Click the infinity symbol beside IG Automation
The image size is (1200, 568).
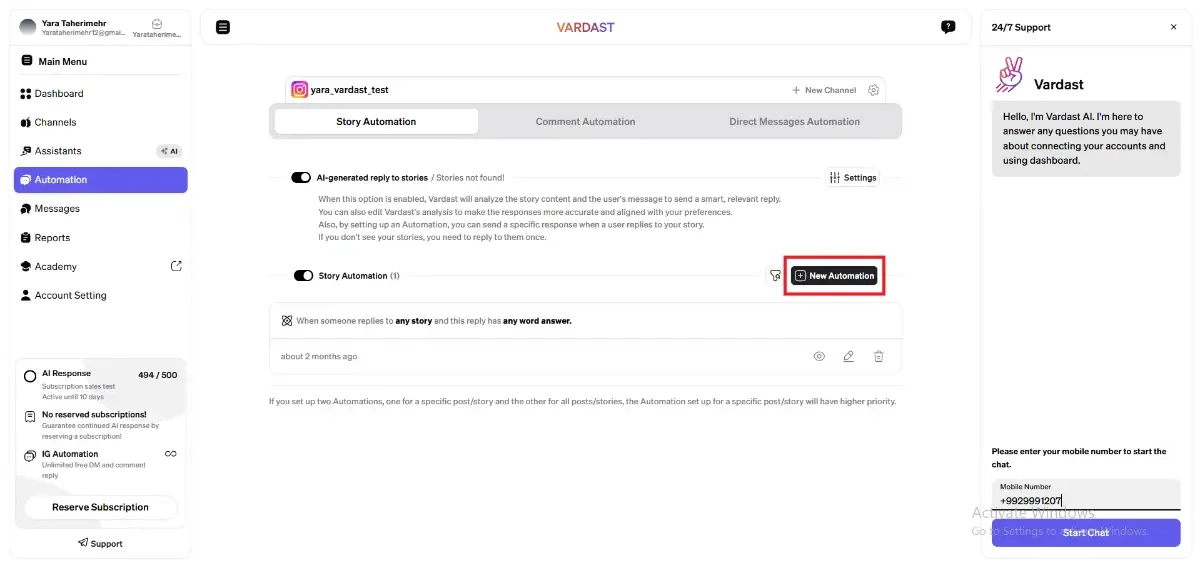click(x=171, y=454)
